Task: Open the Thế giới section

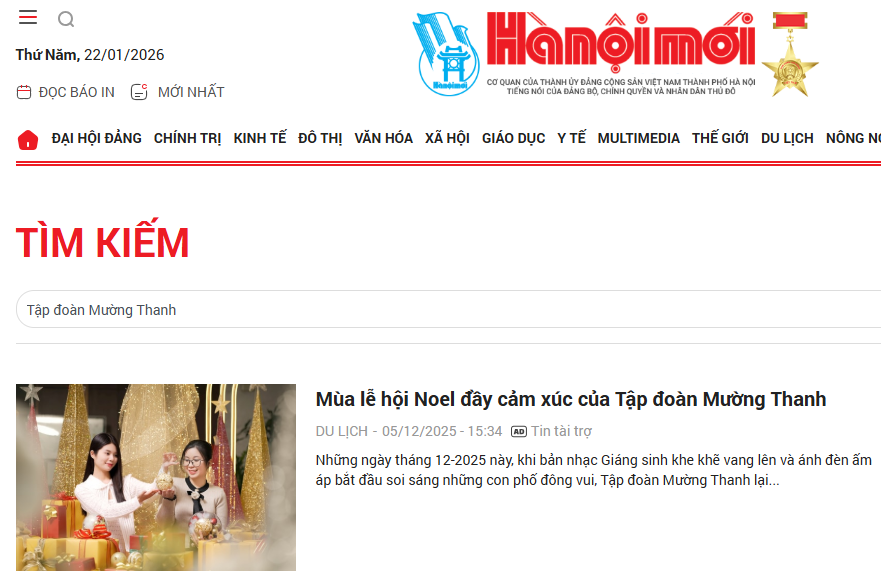Action: [720, 138]
